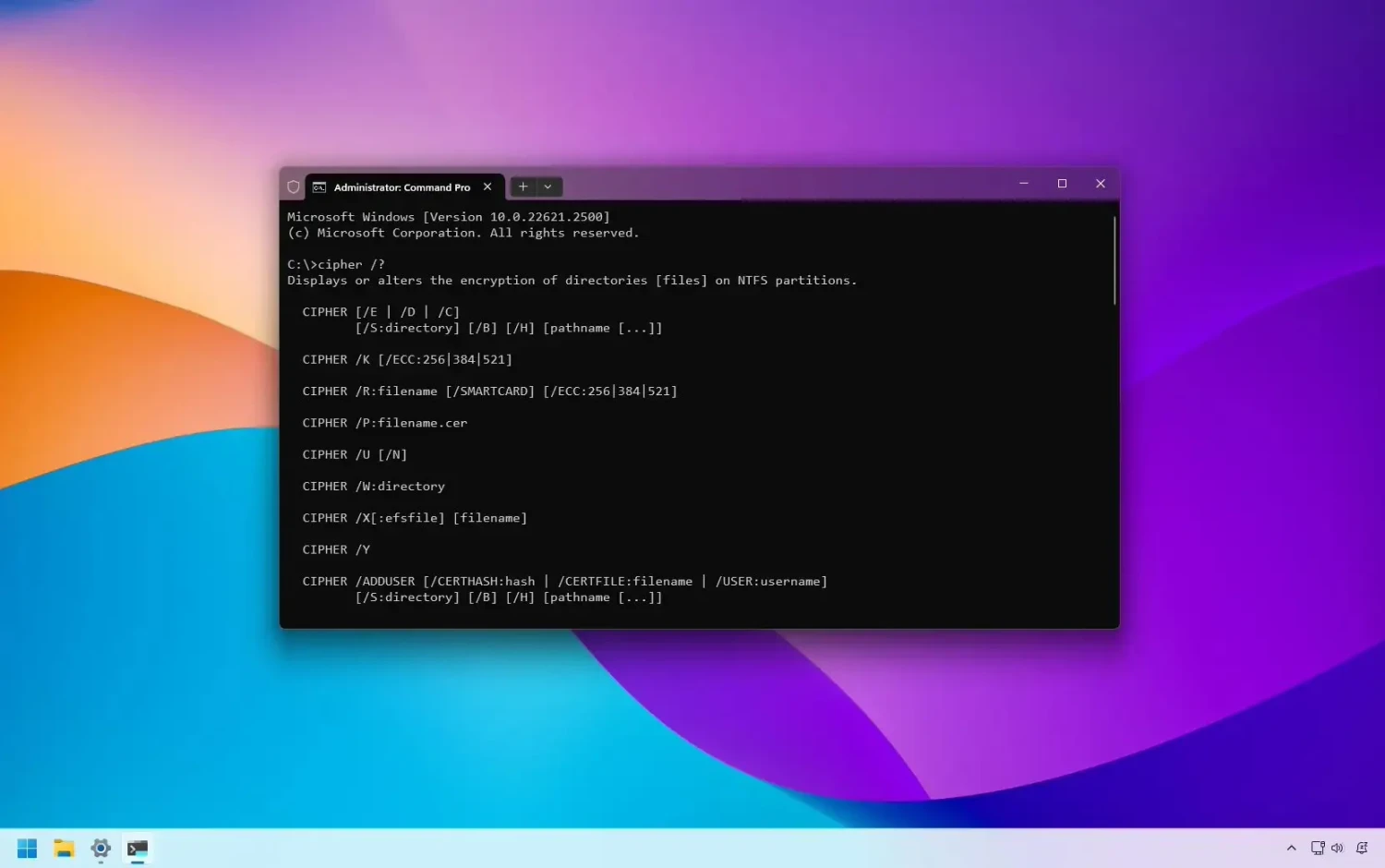Open a new tab with the plus button
The height and width of the screenshot is (868, 1385).
[523, 187]
